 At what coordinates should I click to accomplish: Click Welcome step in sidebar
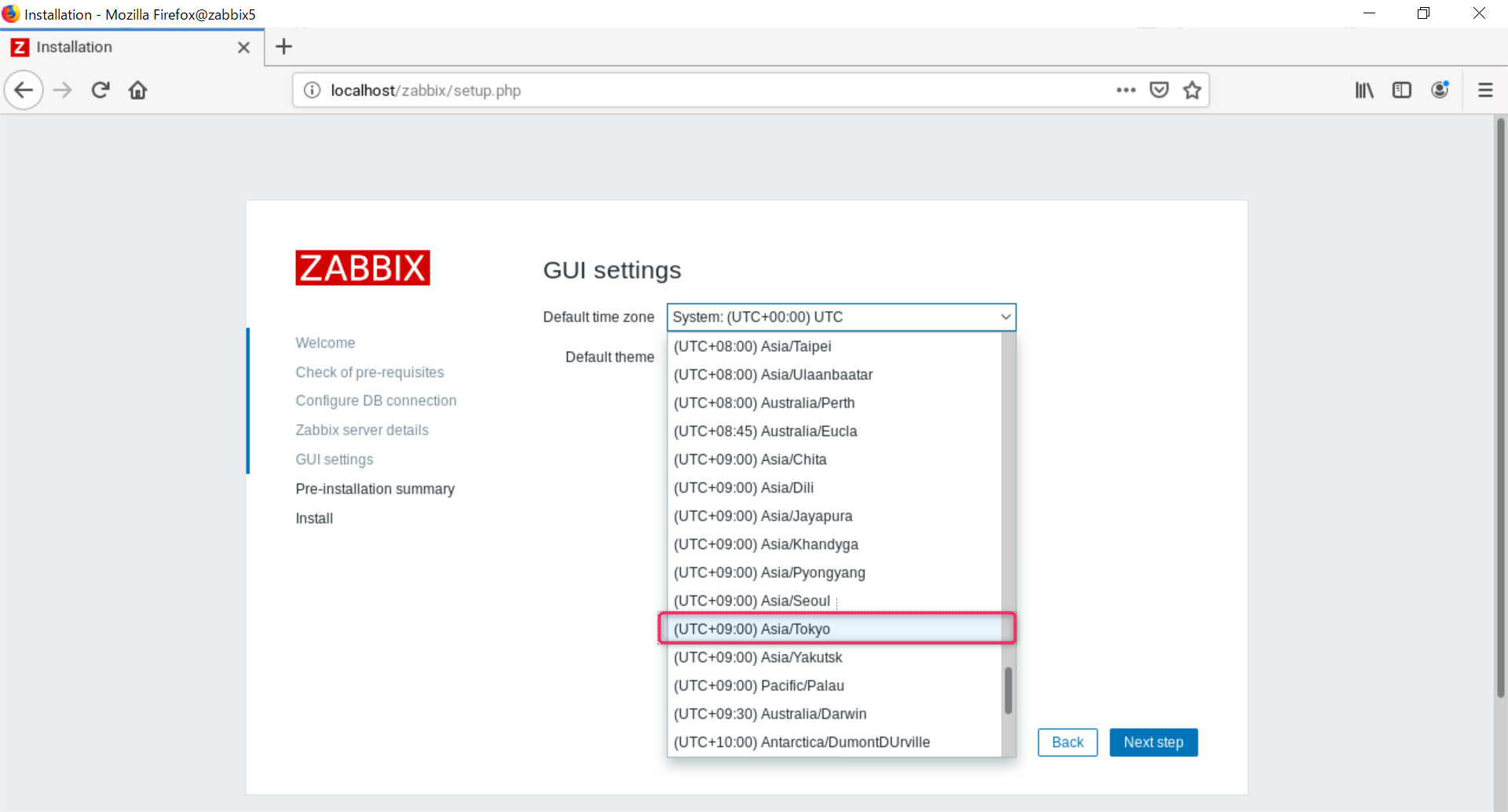coord(325,343)
